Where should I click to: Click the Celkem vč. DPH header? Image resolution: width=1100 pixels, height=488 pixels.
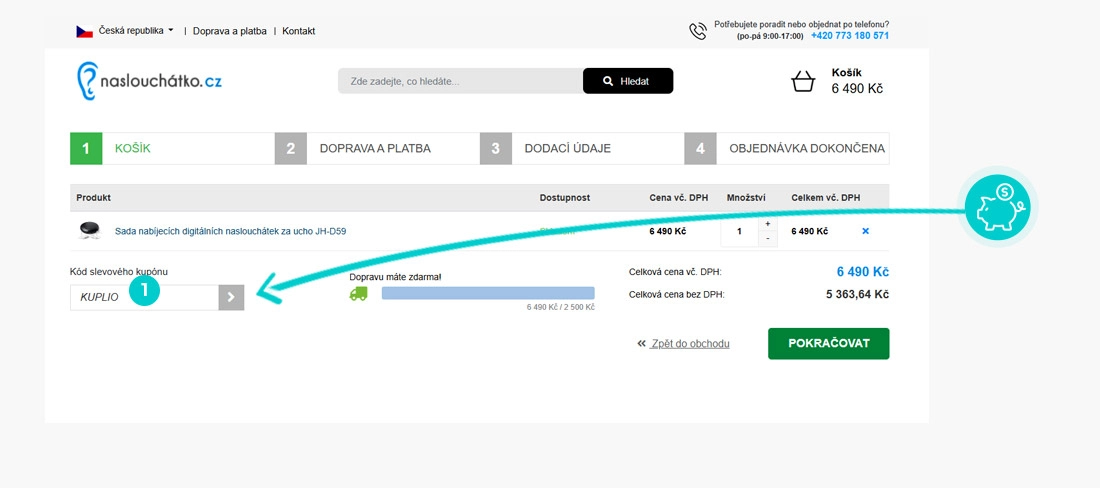point(826,198)
